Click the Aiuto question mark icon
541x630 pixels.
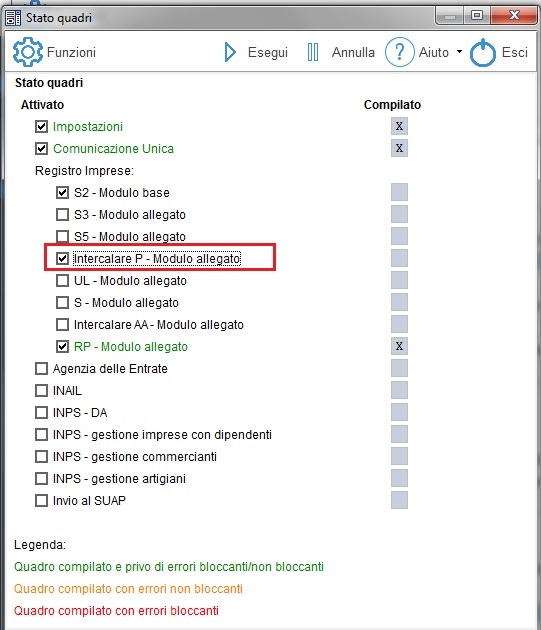[399, 52]
